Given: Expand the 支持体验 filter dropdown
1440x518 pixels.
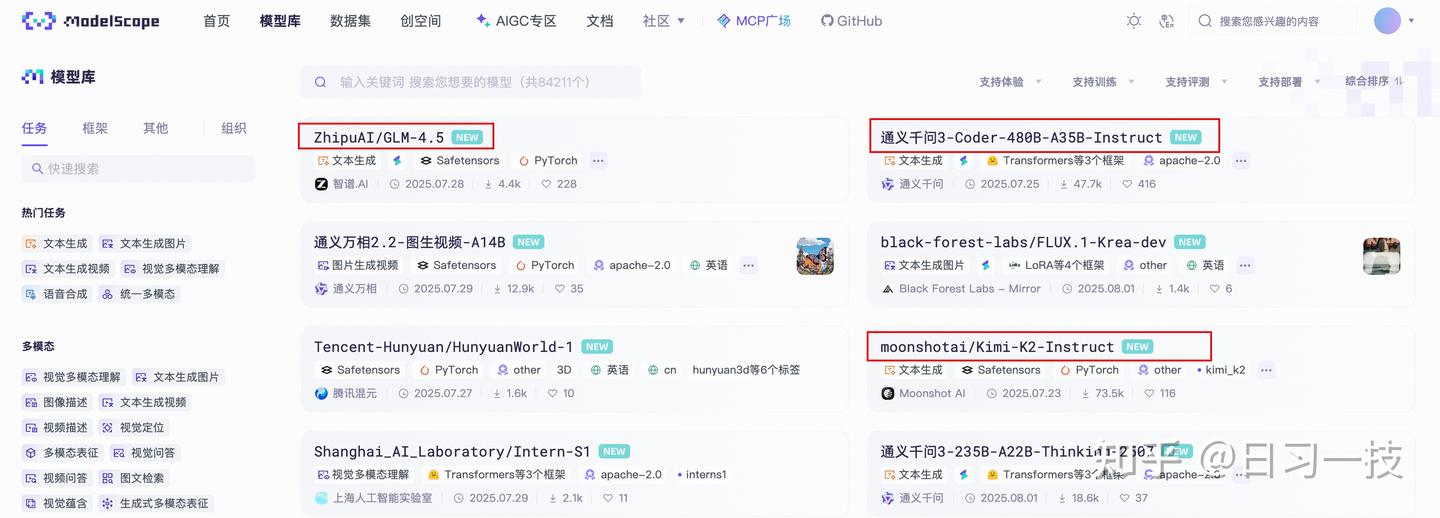Looking at the screenshot, I should coord(1010,82).
